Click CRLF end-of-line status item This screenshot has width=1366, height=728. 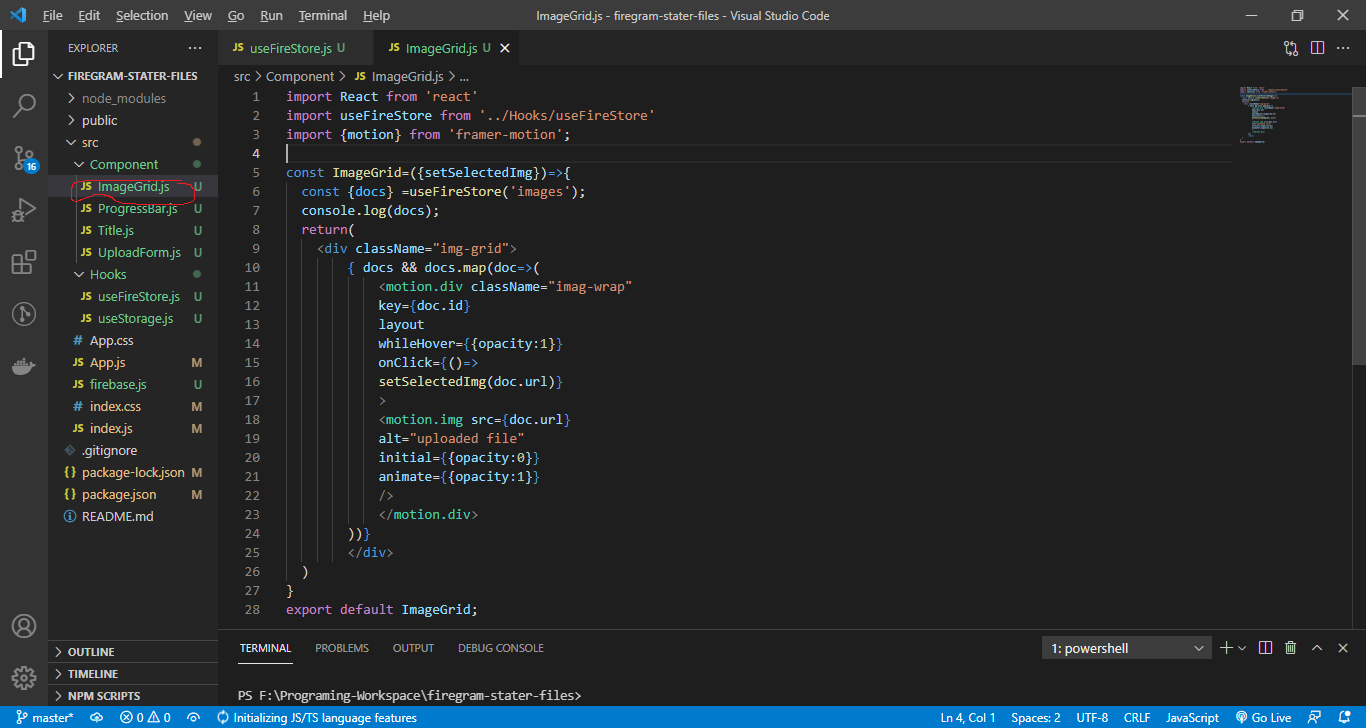click(1137, 718)
